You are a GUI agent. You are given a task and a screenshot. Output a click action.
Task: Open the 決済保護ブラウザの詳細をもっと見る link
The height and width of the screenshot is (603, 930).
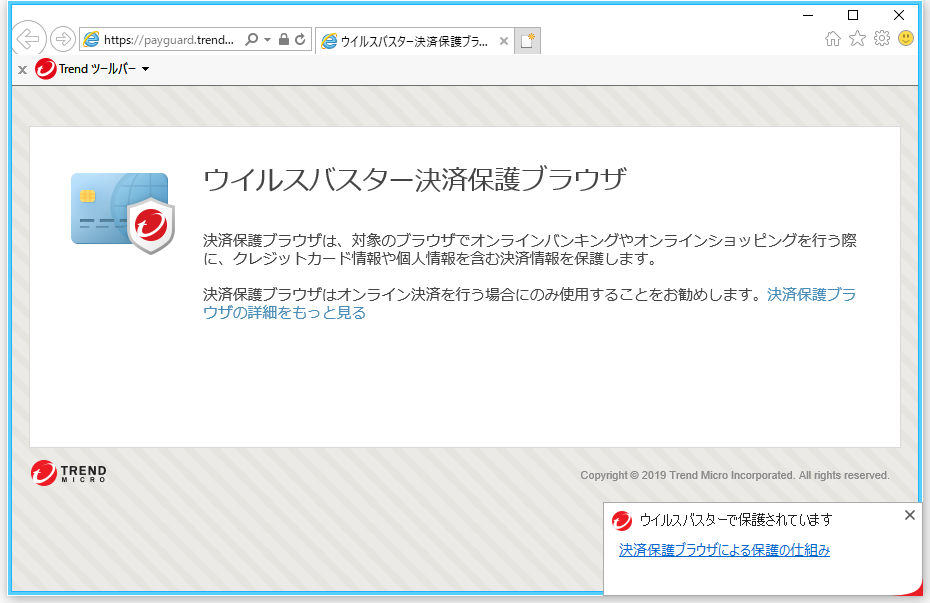(x=284, y=312)
